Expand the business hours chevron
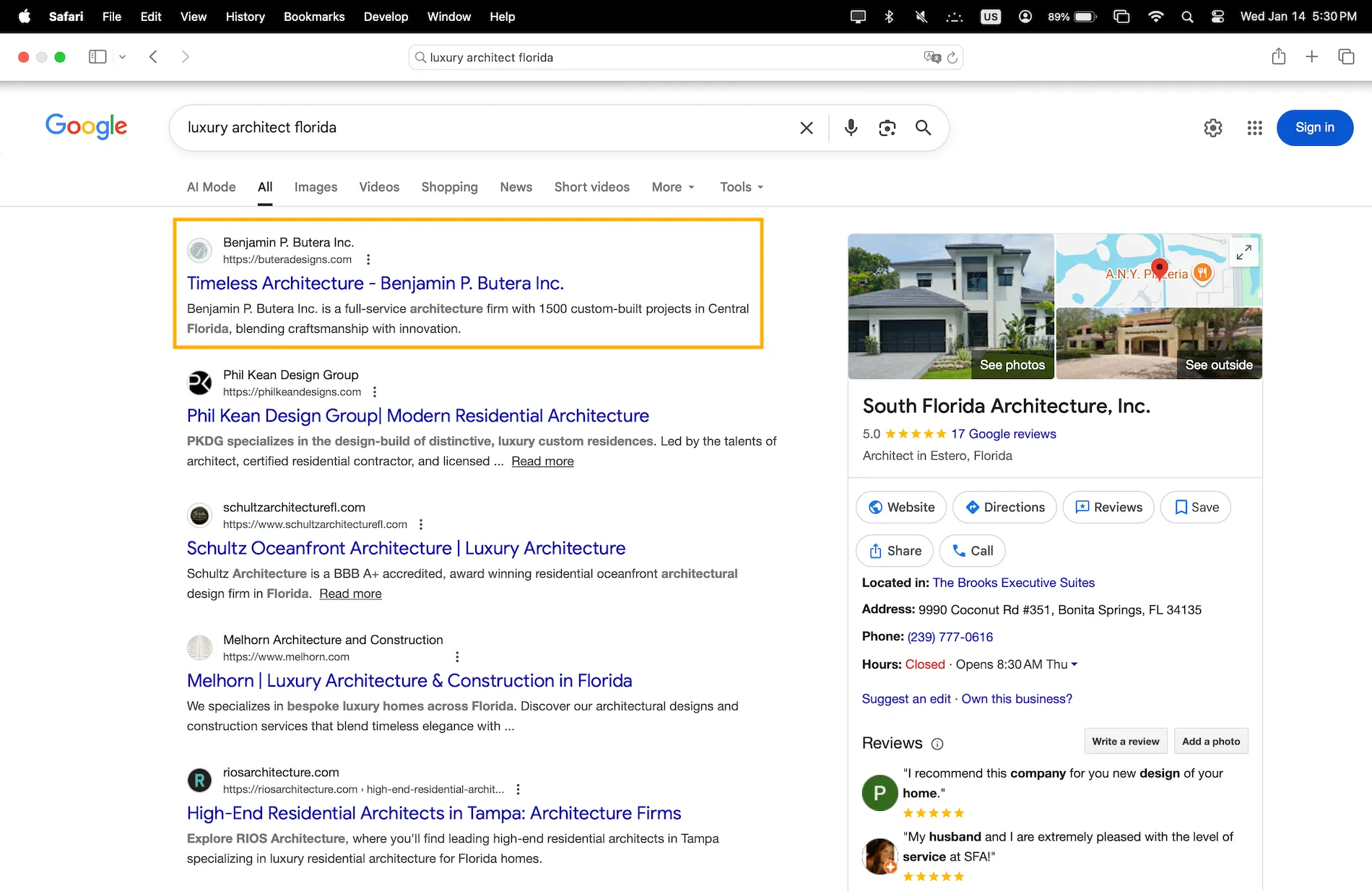The image size is (1372, 891). [x=1074, y=664]
